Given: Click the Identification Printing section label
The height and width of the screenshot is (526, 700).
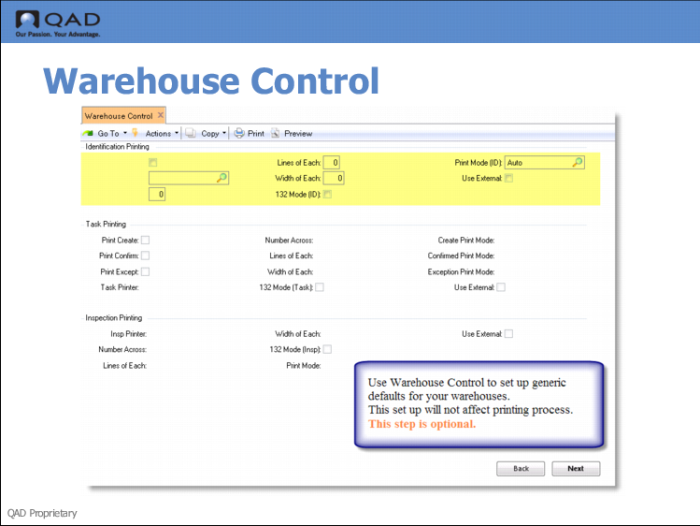Looking at the screenshot, I should (x=117, y=146).
